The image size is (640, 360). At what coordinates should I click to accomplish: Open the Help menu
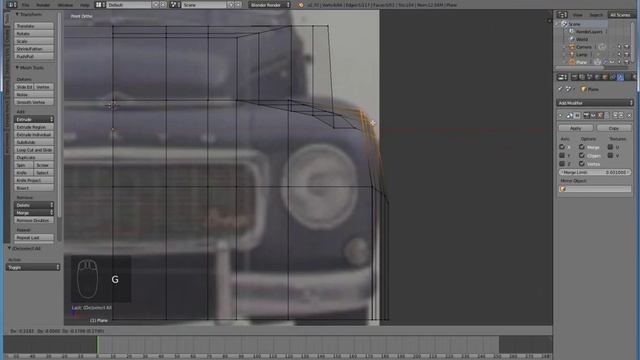[x=84, y=5]
